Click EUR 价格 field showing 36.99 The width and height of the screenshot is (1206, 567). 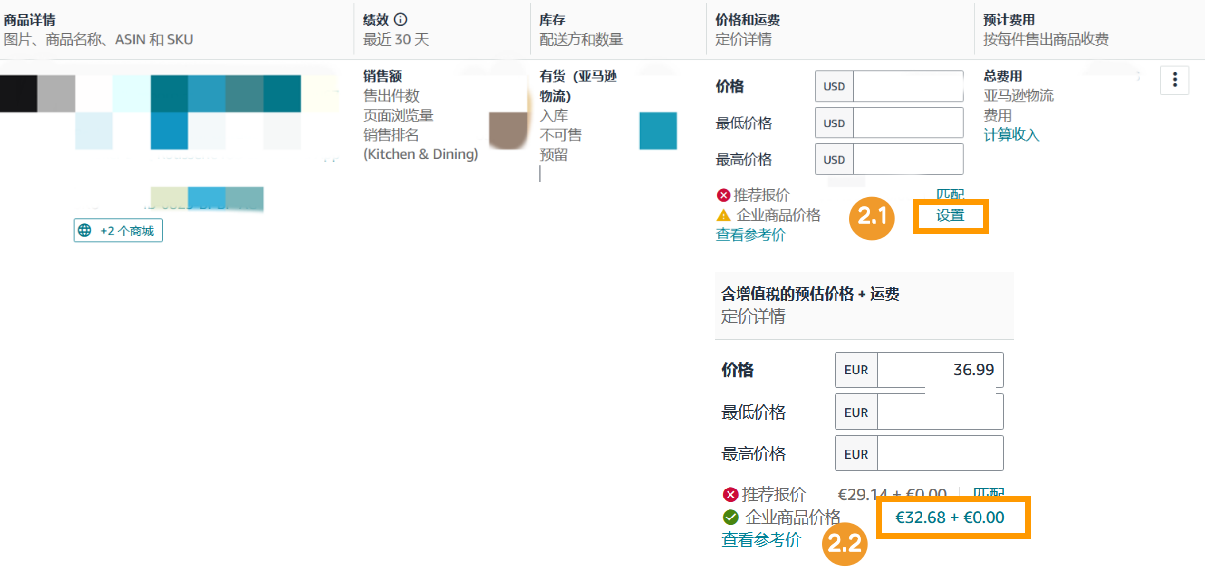[939, 370]
